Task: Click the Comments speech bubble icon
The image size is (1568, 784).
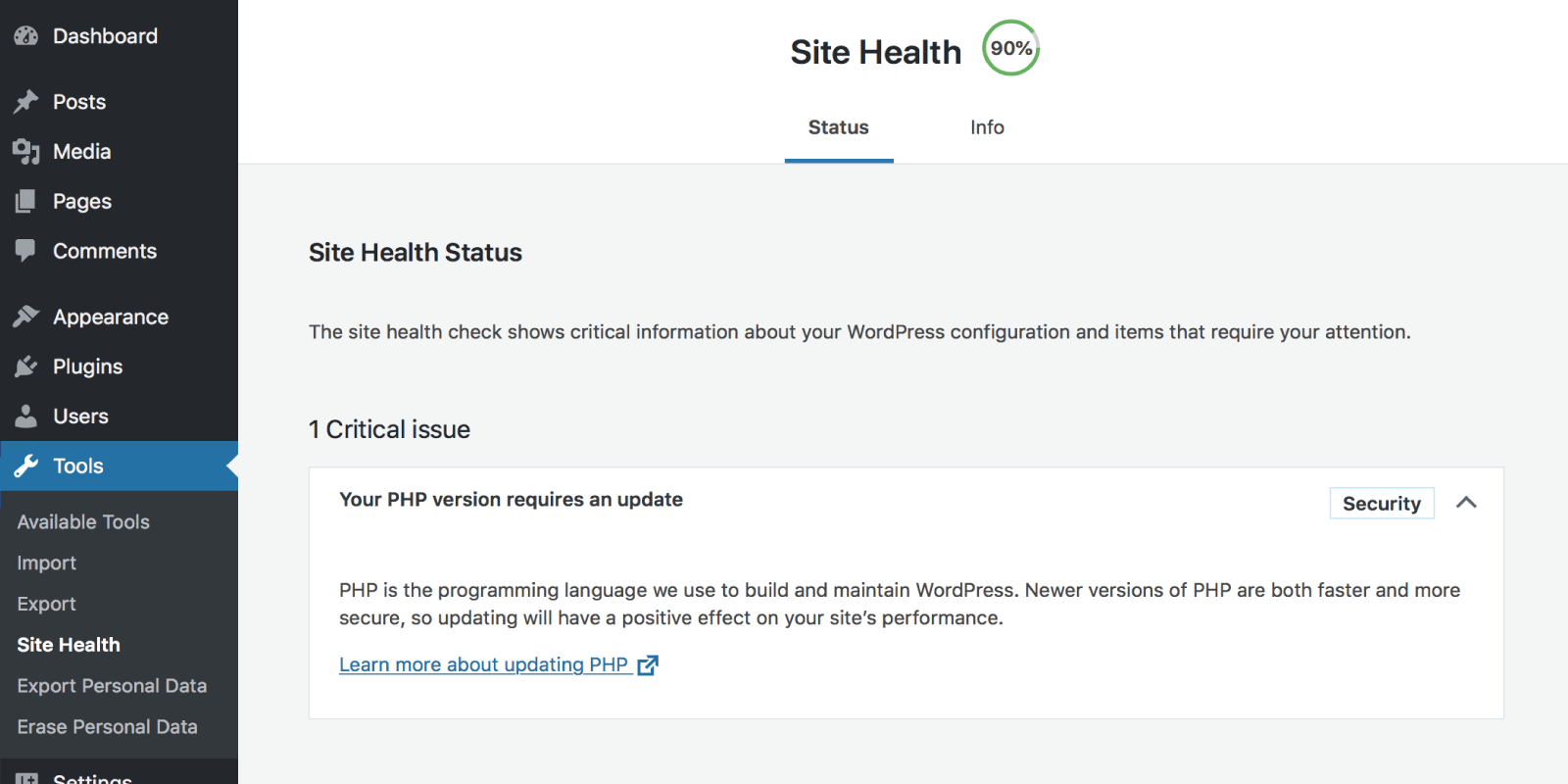Action: (x=26, y=252)
